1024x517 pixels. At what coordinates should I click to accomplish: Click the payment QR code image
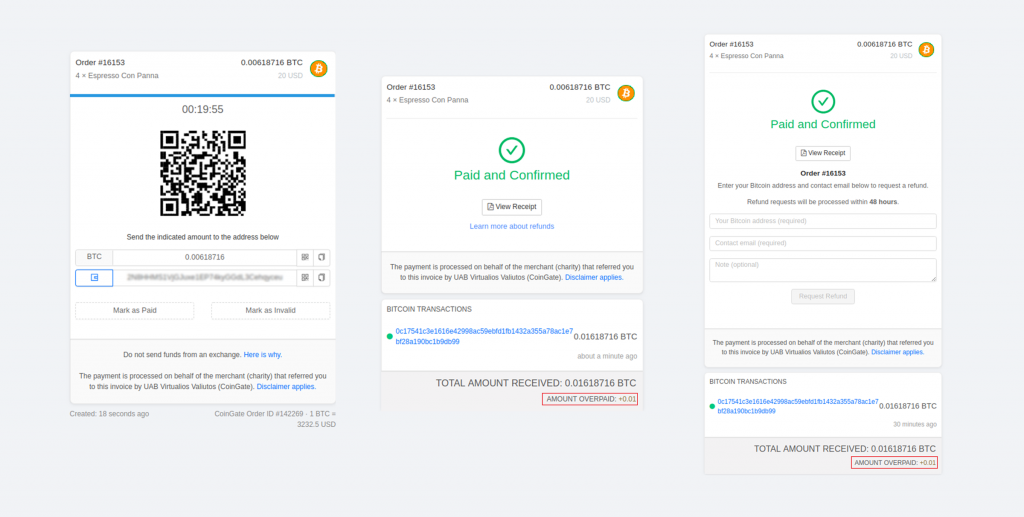203,173
